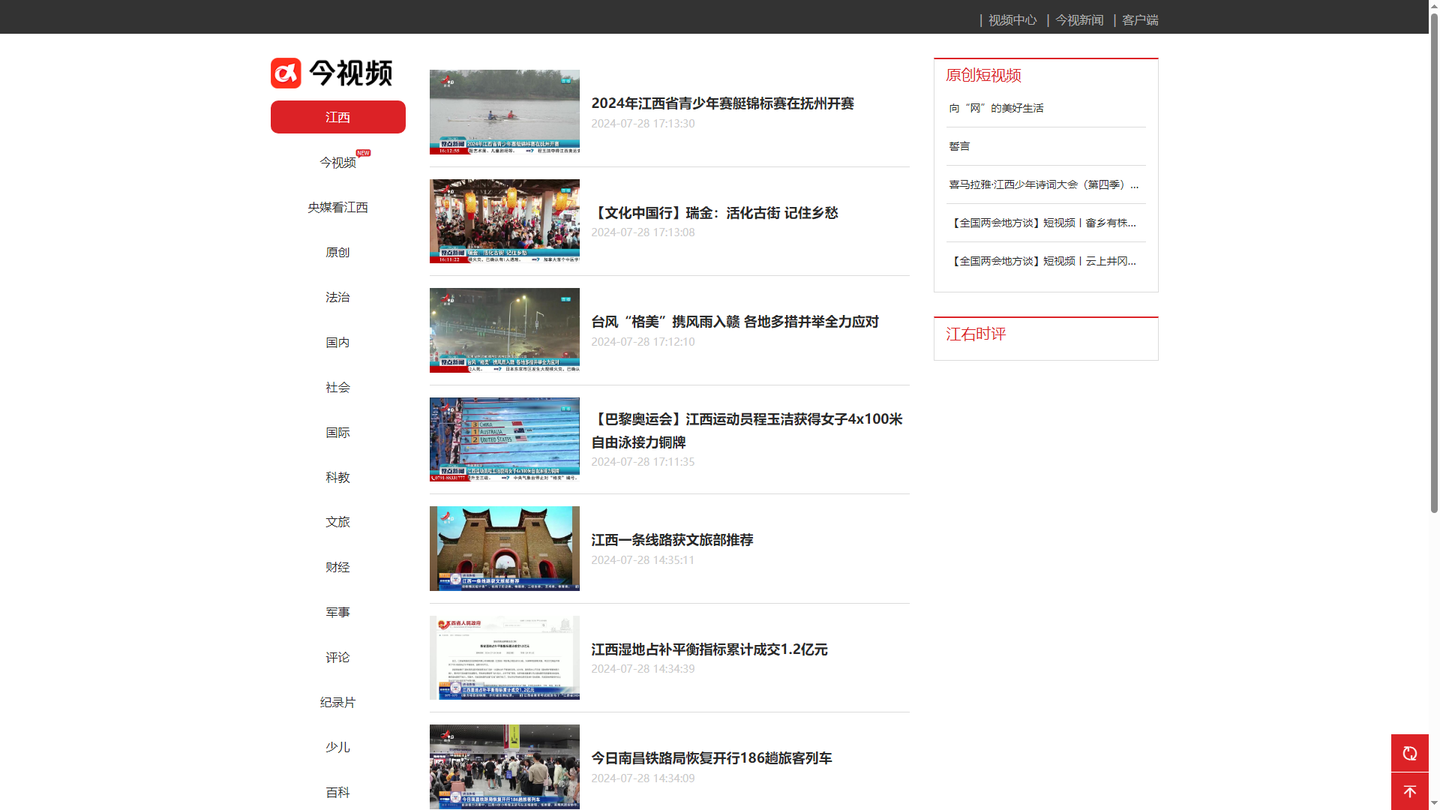
Task: Open 今视新闻 in top bar
Action: click(x=1079, y=20)
